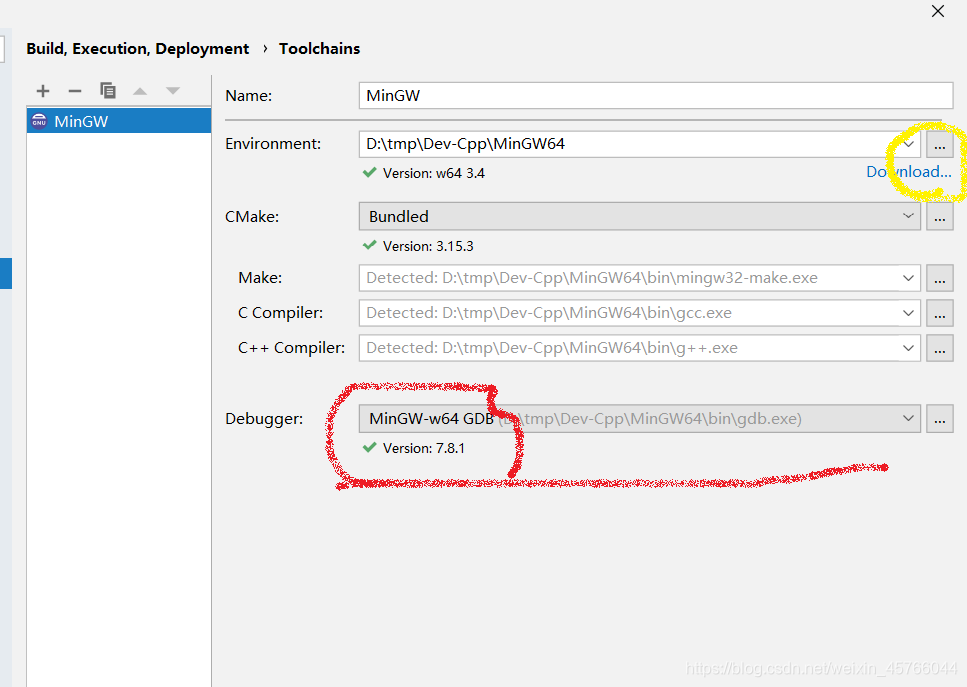Click Build, Execution, Deployment breadcrumb

click(138, 49)
